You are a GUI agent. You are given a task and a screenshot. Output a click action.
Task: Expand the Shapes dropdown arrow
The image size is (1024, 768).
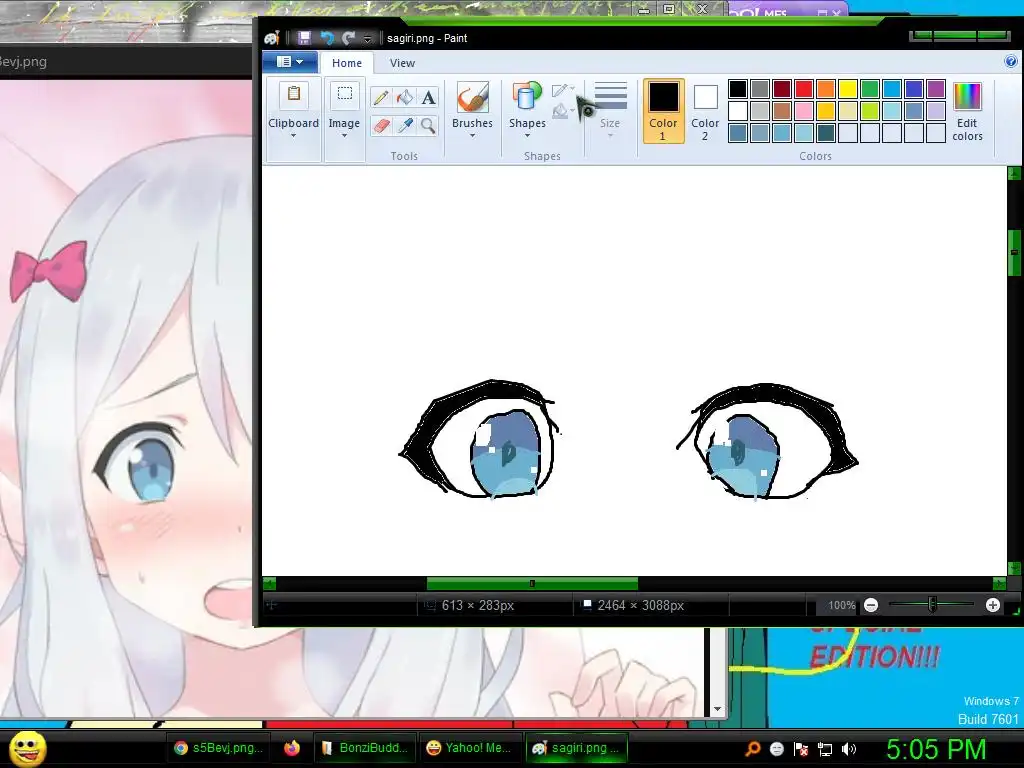coord(527,136)
